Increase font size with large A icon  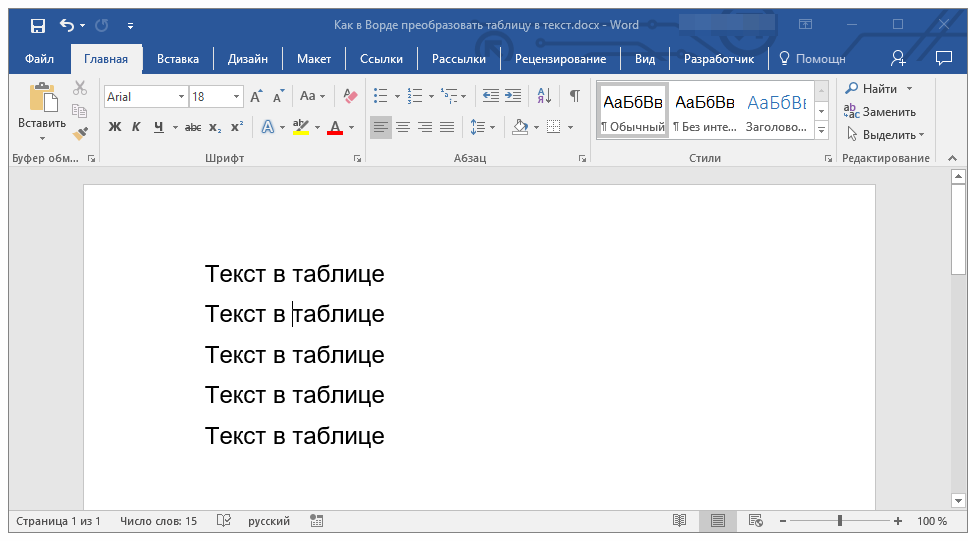(x=256, y=96)
